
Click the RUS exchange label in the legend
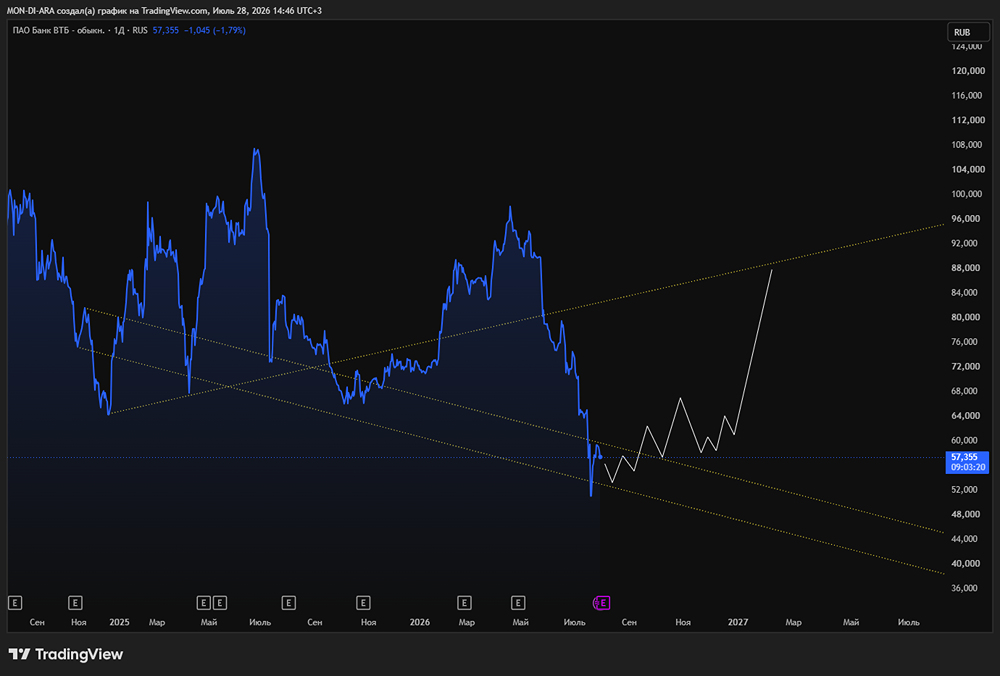(x=140, y=30)
